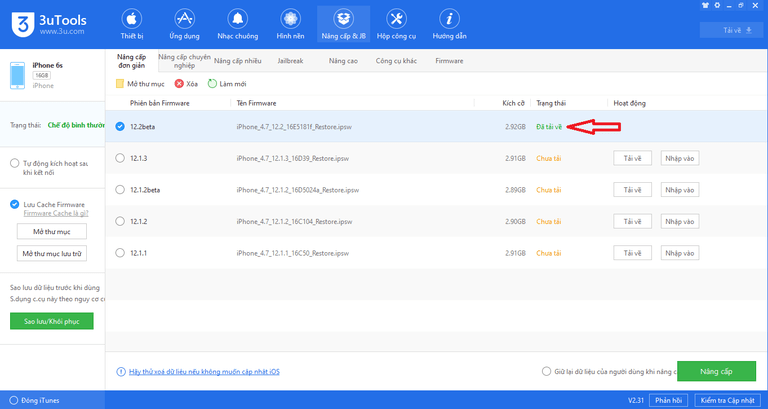Click Kiểm tra Cập nhật button

(x=727, y=400)
